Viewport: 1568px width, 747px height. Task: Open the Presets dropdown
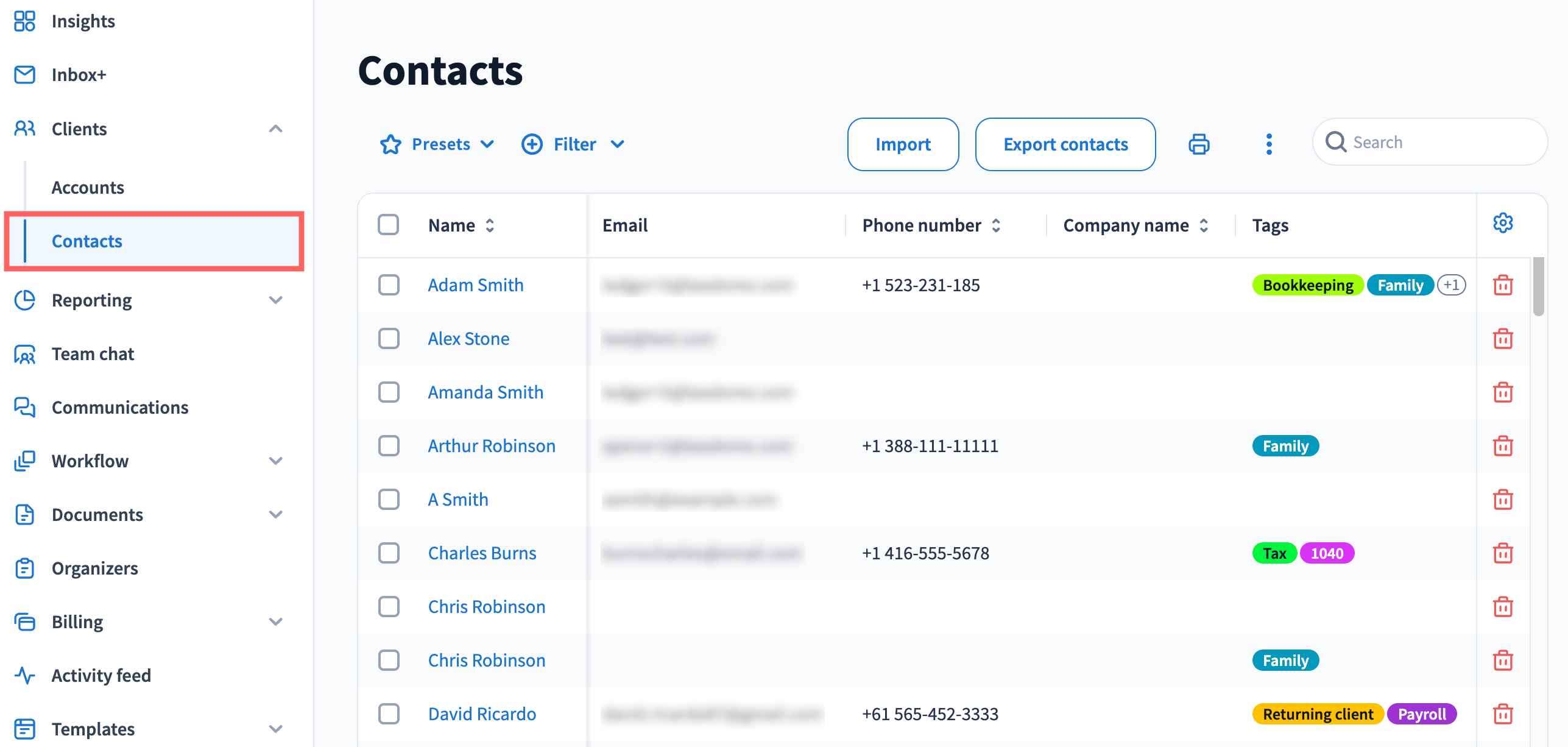(x=437, y=144)
